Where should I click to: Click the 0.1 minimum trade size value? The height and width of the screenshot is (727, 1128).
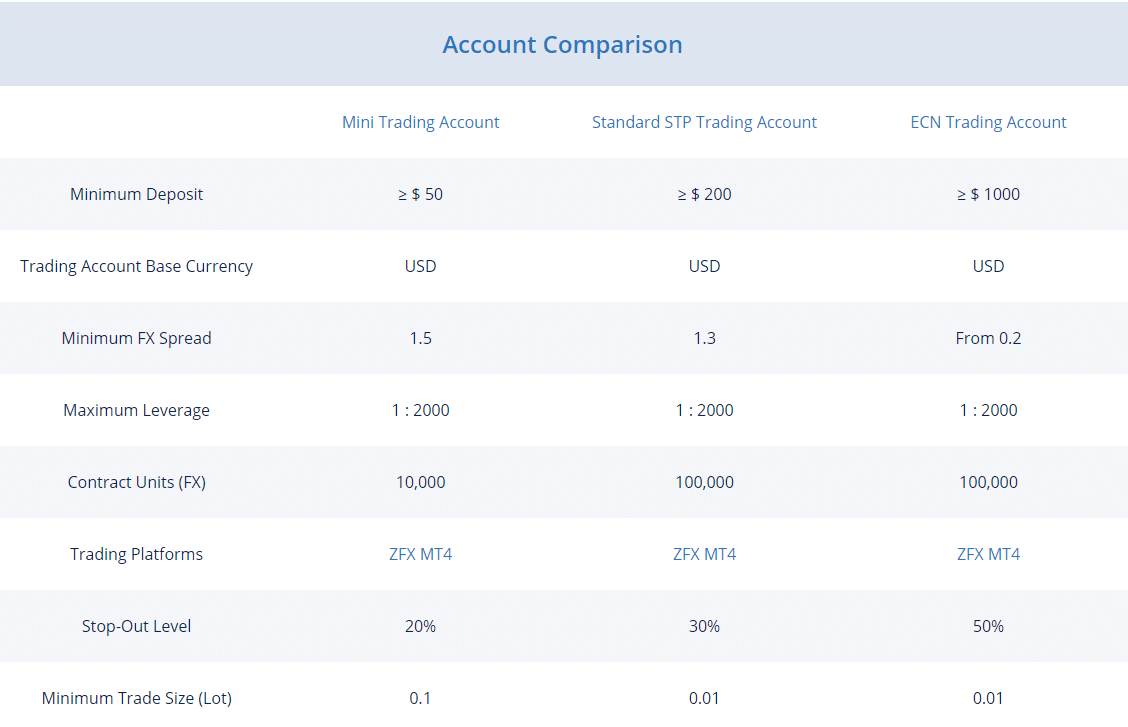click(420, 698)
